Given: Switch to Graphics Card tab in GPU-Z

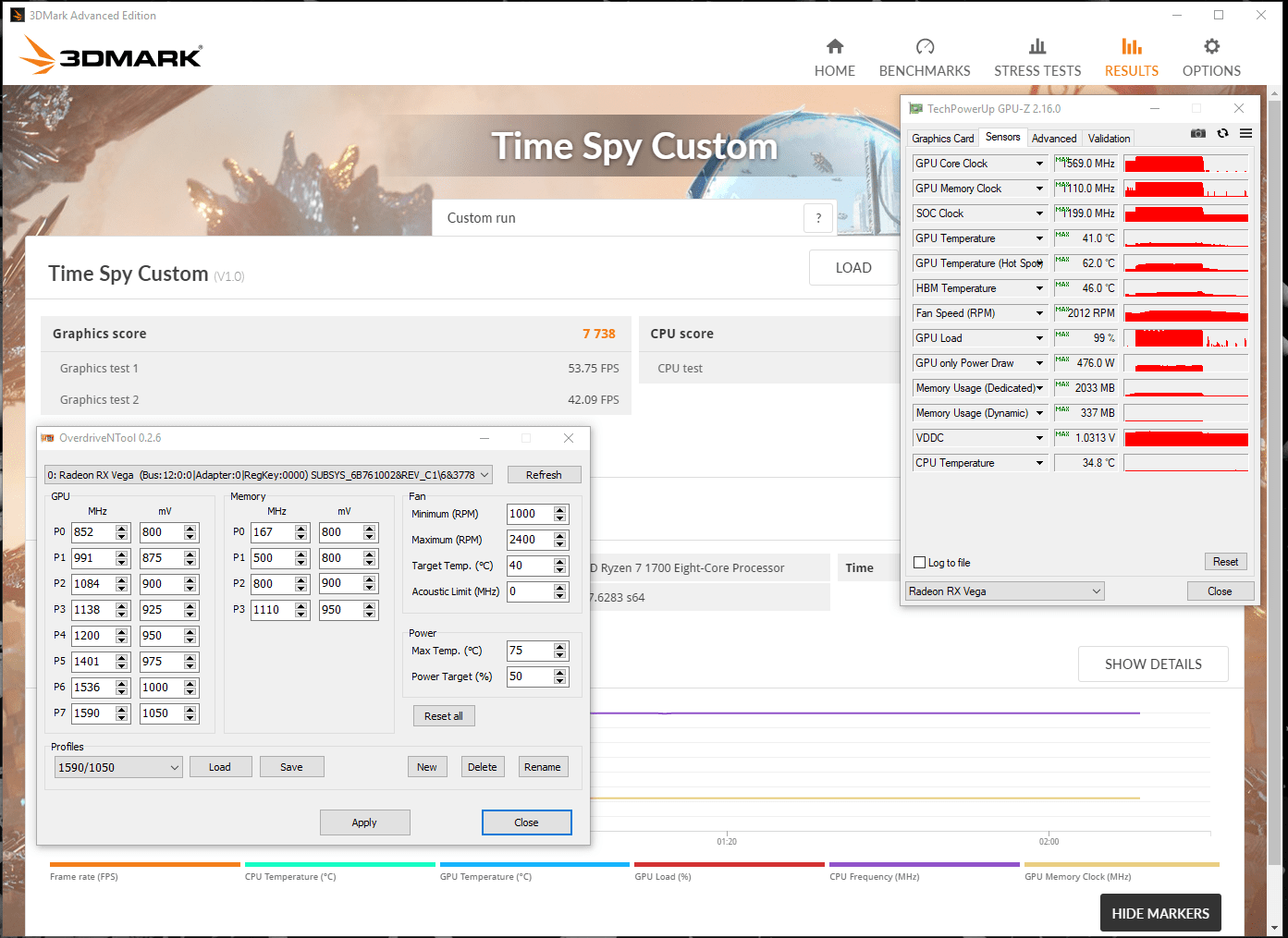Looking at the screenshot, I should [x=942, y=139].
